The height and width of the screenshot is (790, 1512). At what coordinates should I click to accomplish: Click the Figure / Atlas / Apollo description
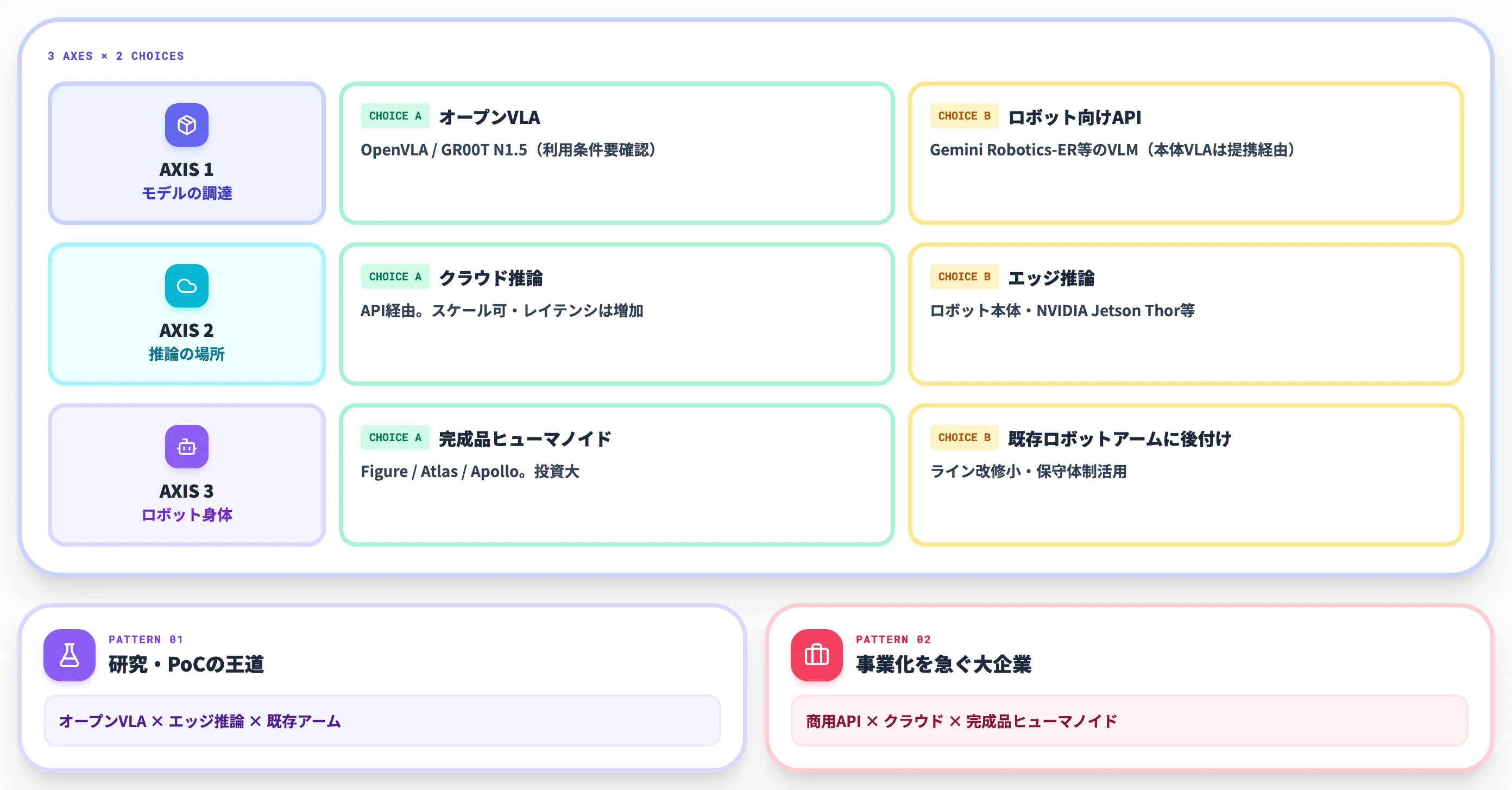[470, 472]
